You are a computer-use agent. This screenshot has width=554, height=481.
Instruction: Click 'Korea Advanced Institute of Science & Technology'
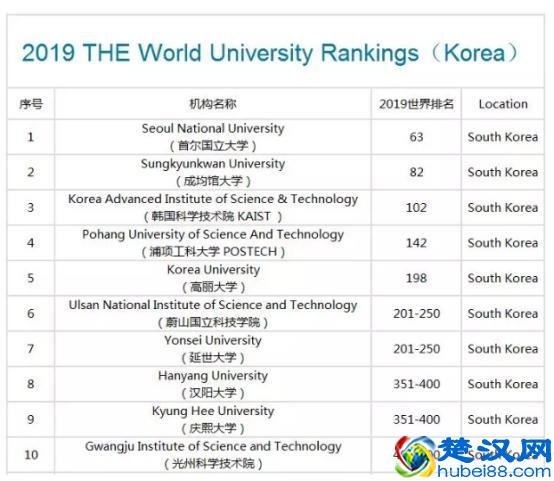coord(213,199)
